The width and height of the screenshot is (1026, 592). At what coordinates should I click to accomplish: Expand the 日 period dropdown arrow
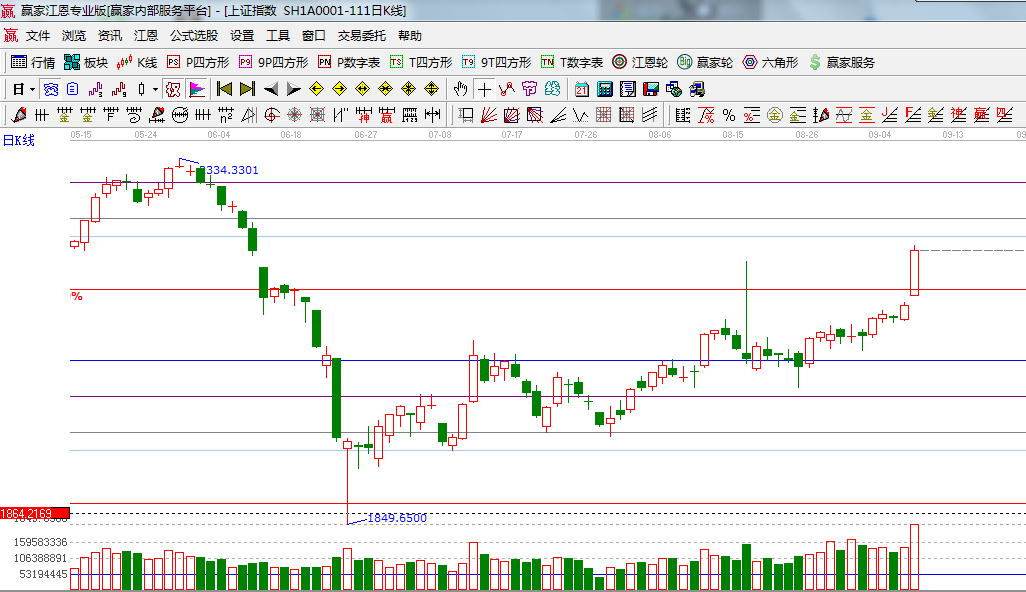coord(33,89)
